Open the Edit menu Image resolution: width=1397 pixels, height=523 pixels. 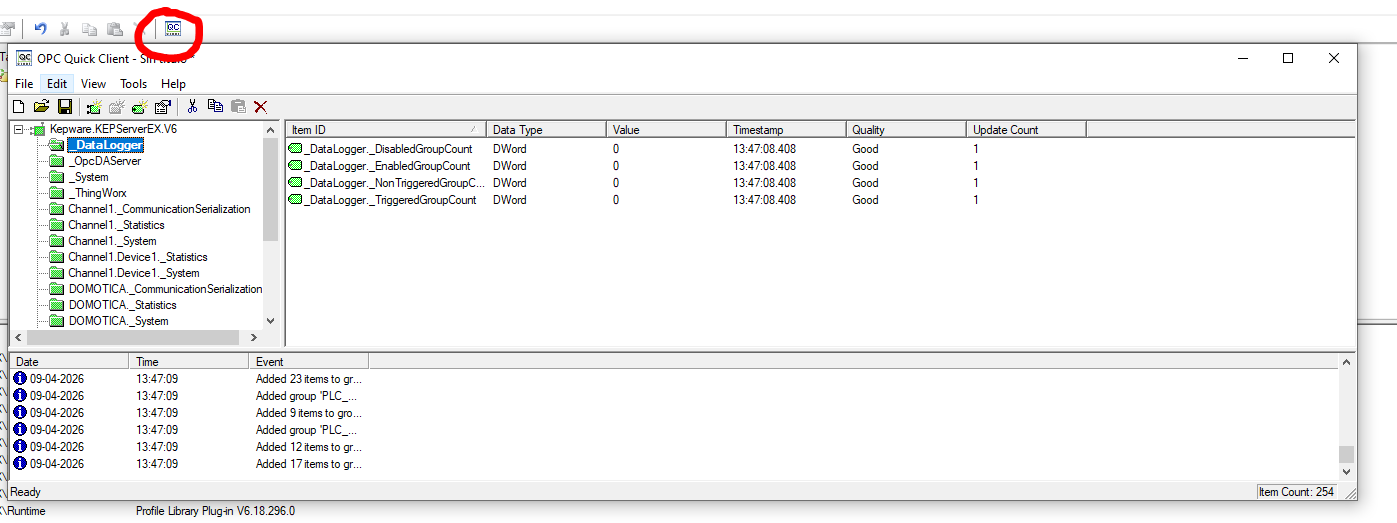57,84
